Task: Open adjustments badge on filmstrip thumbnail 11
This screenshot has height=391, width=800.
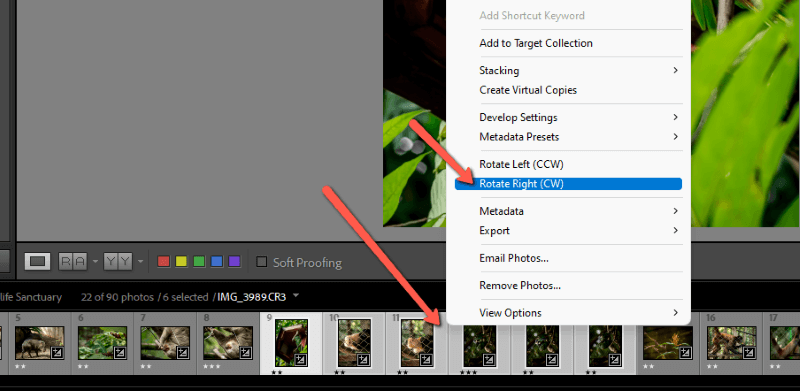Action: click(427, 359)
